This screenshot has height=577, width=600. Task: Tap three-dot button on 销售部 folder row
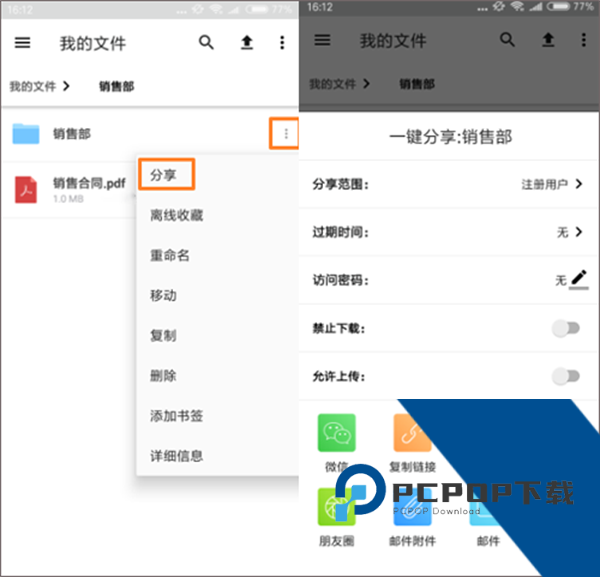286,134
